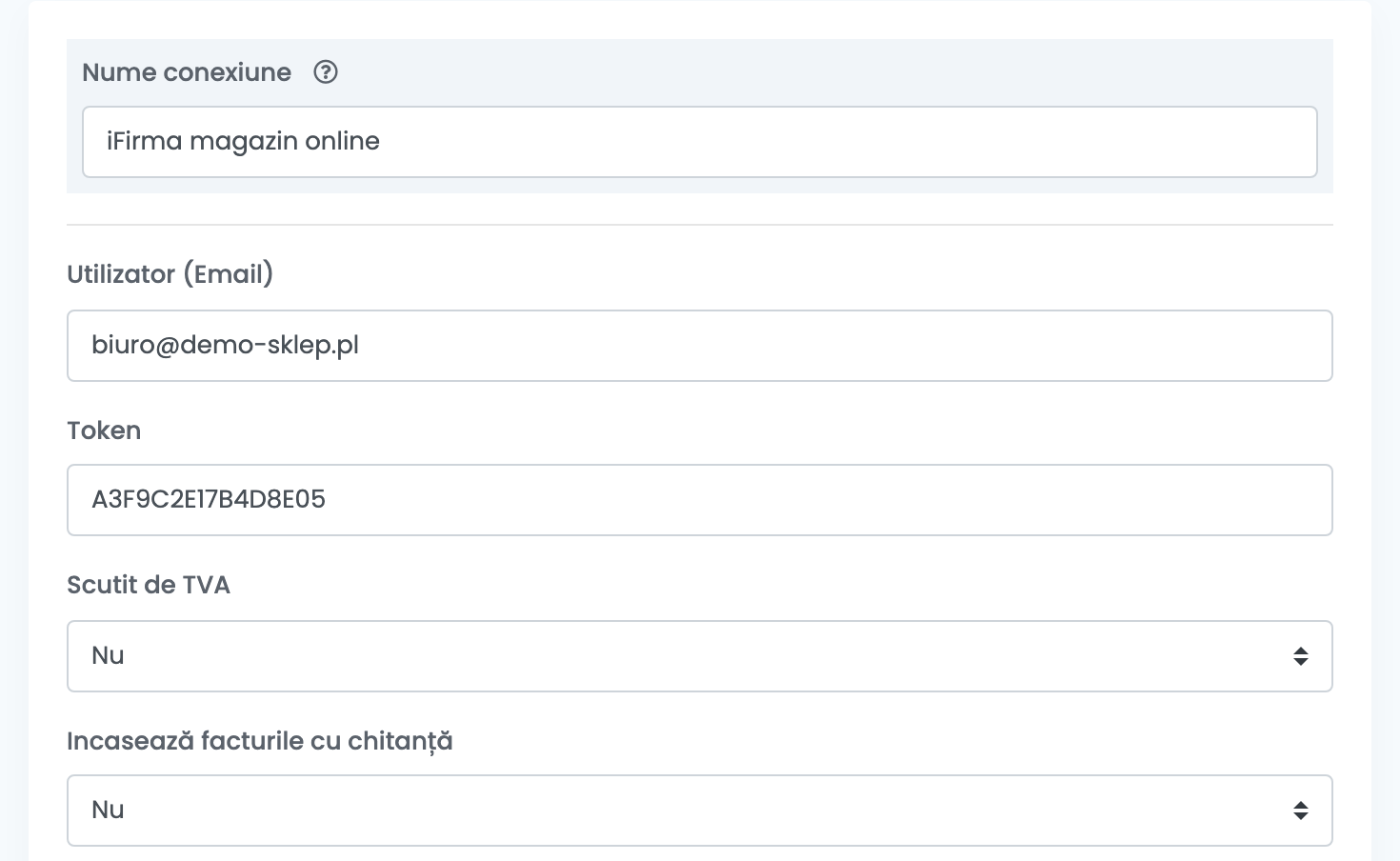Click into the Token input field
The width and height of the screenshot is (1400, 861).
[700, 500]
